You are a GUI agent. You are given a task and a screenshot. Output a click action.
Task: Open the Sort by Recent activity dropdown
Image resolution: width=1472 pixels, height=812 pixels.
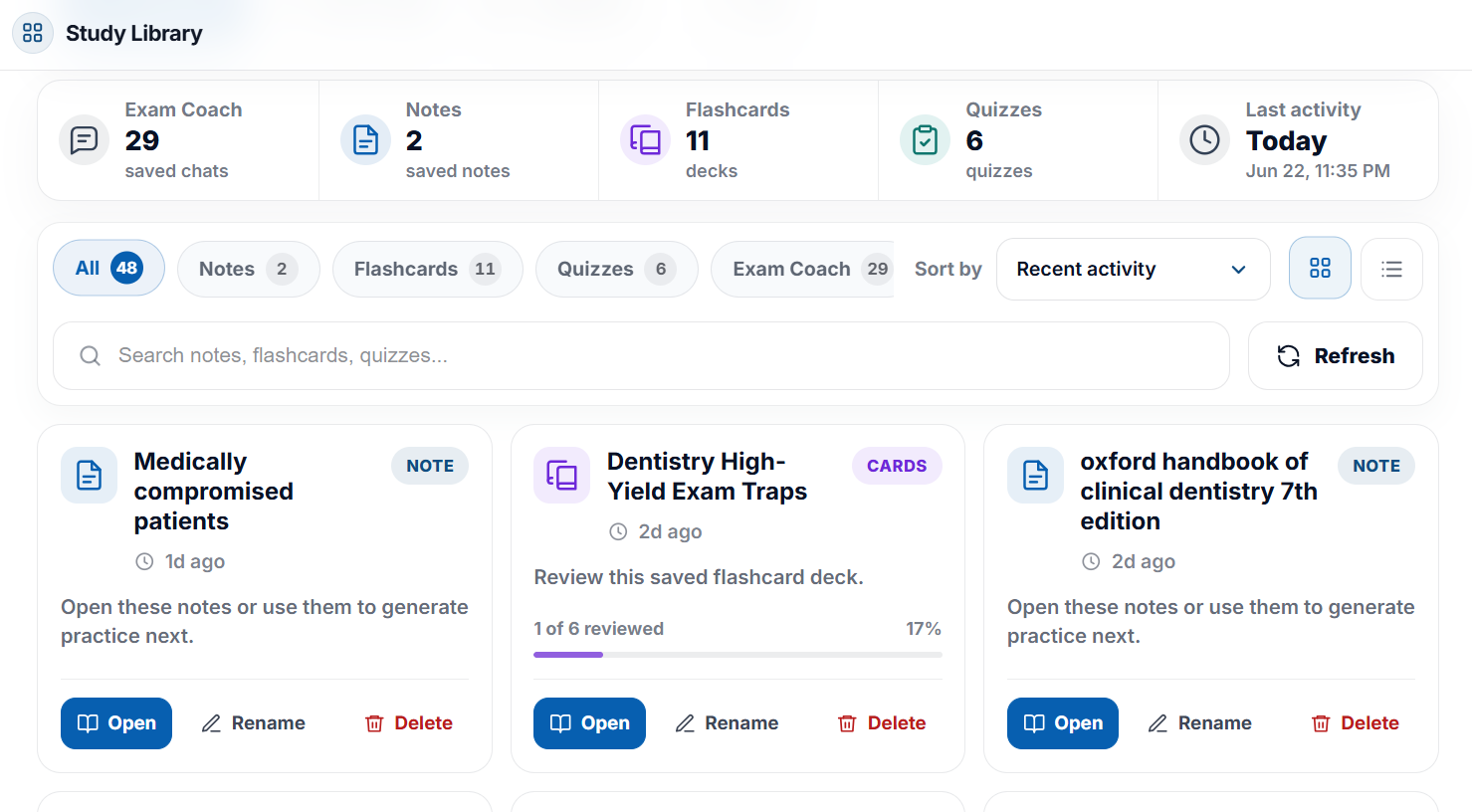(x=1133, y=269)
